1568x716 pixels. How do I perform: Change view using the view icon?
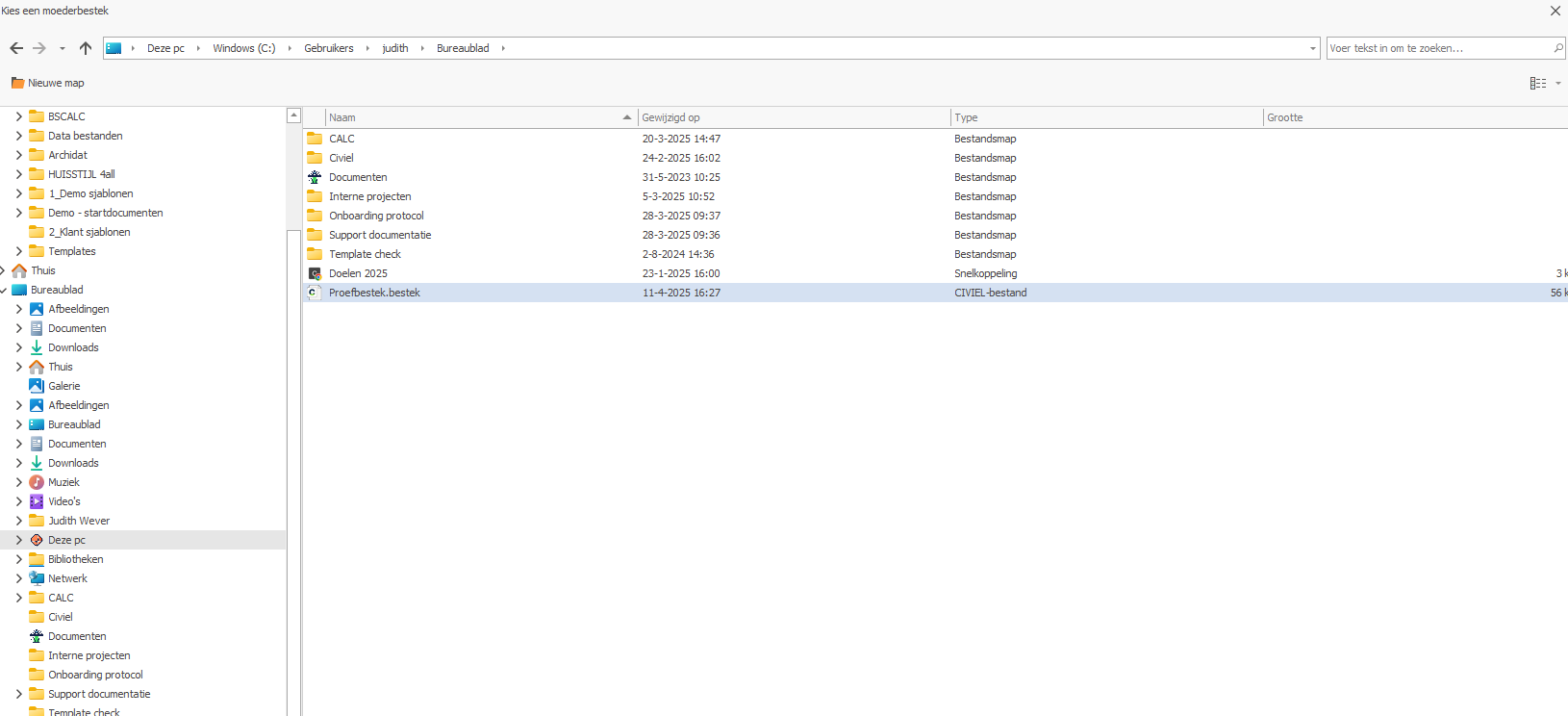[1538, 83]
